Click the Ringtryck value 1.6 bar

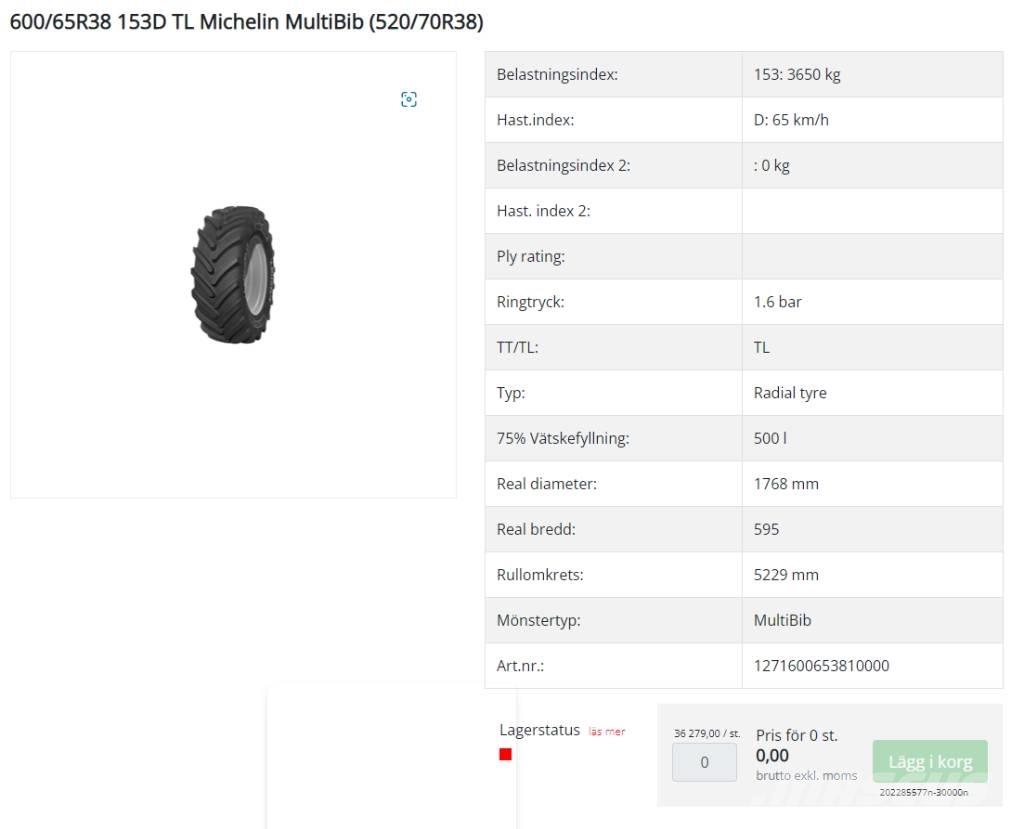click(777, 302)
